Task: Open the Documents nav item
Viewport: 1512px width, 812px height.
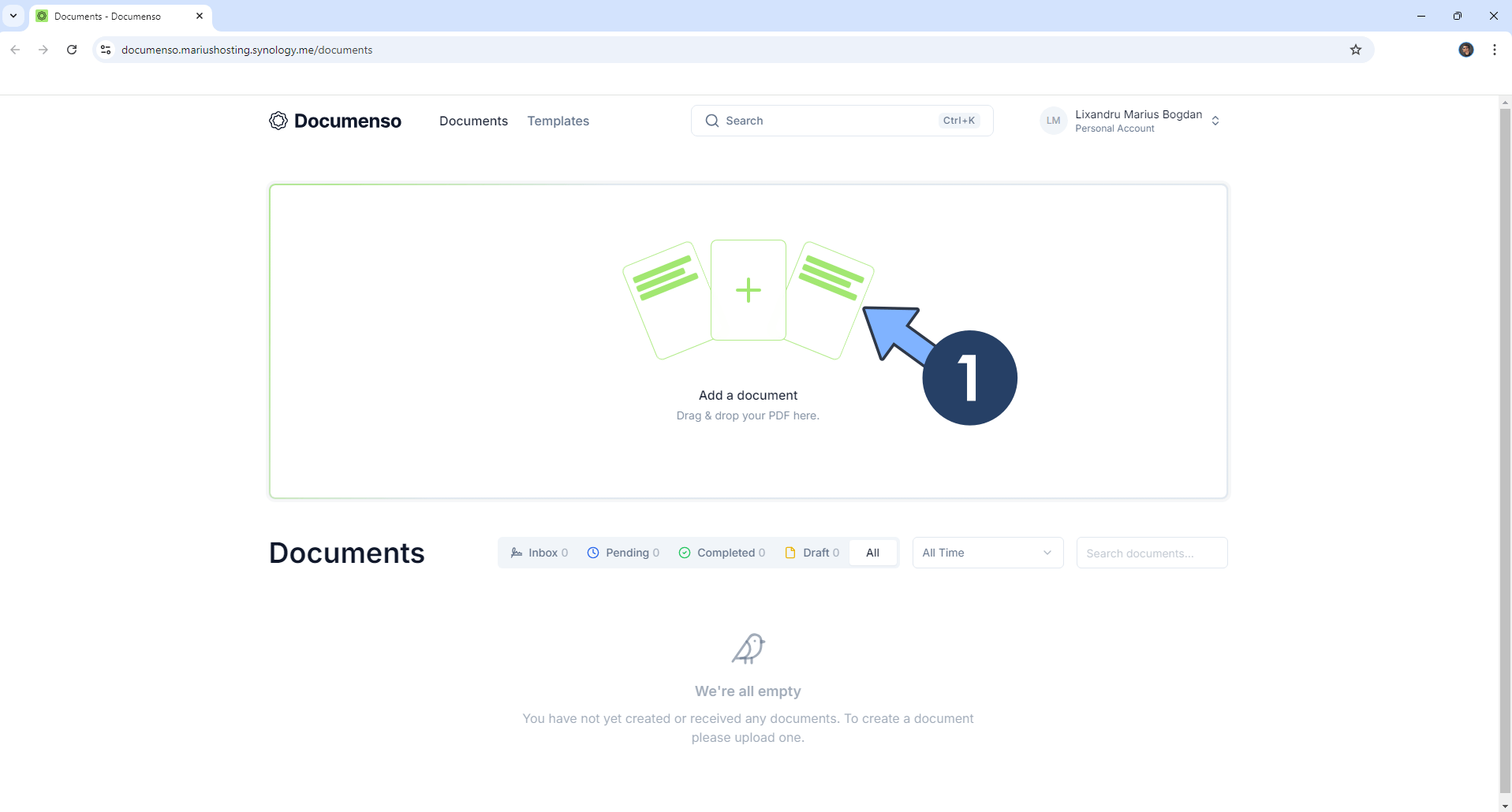Action: coord(473,121)
